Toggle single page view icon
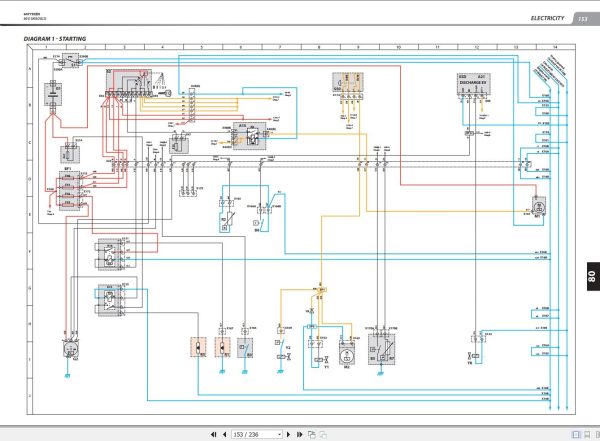600x441 pixels. 576,434
